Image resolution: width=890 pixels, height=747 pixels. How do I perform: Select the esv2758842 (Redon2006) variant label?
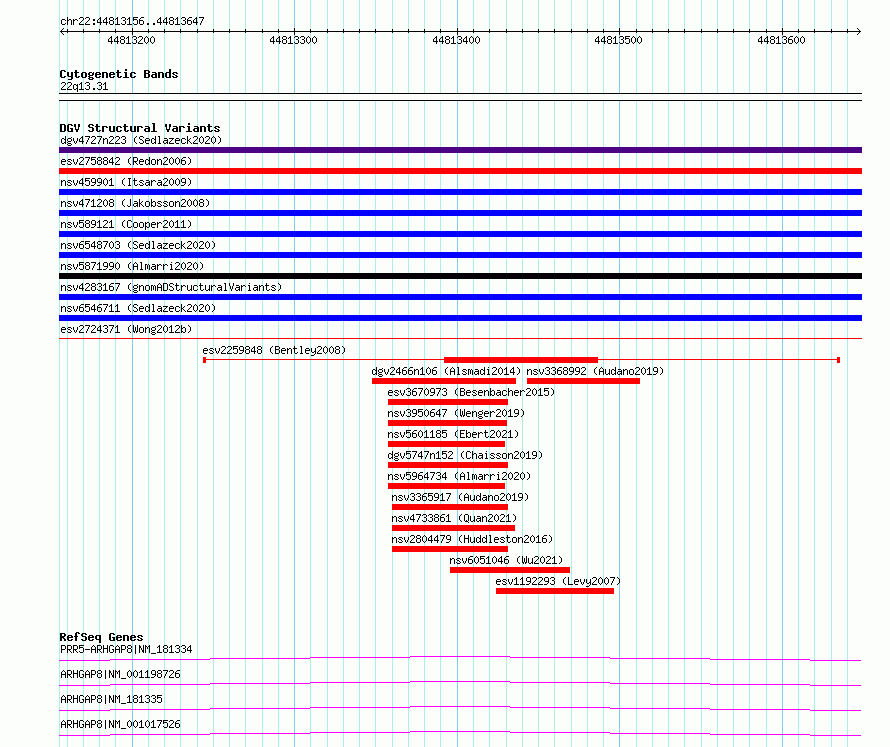[x=126, y=161]
